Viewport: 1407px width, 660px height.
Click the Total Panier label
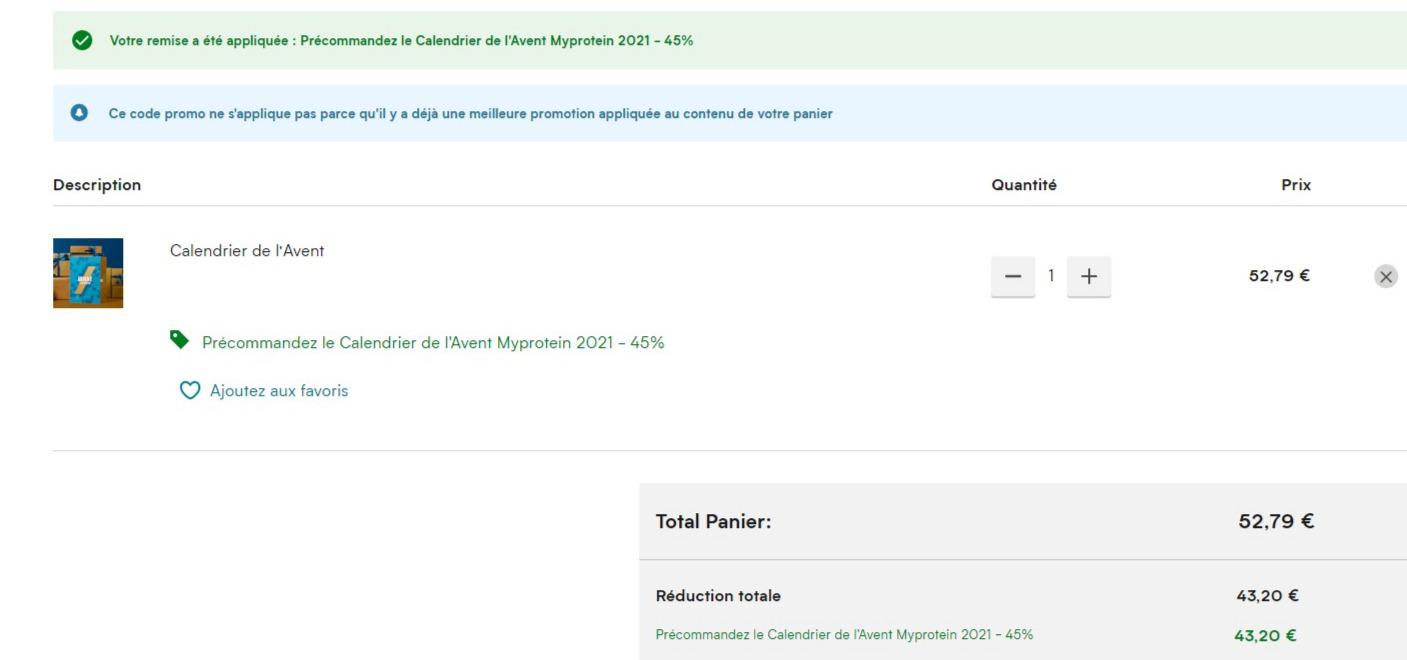pyautogui.click(x=714, y=522)
